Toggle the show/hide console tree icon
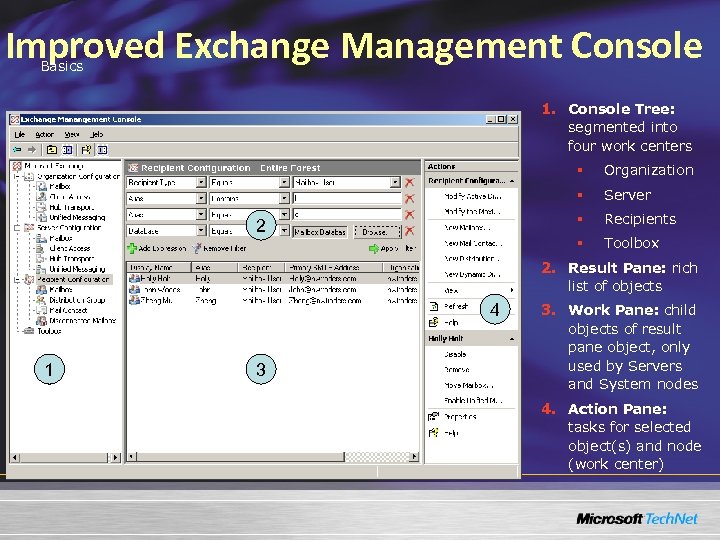720x540 pixels. click(x=67, y=150)
